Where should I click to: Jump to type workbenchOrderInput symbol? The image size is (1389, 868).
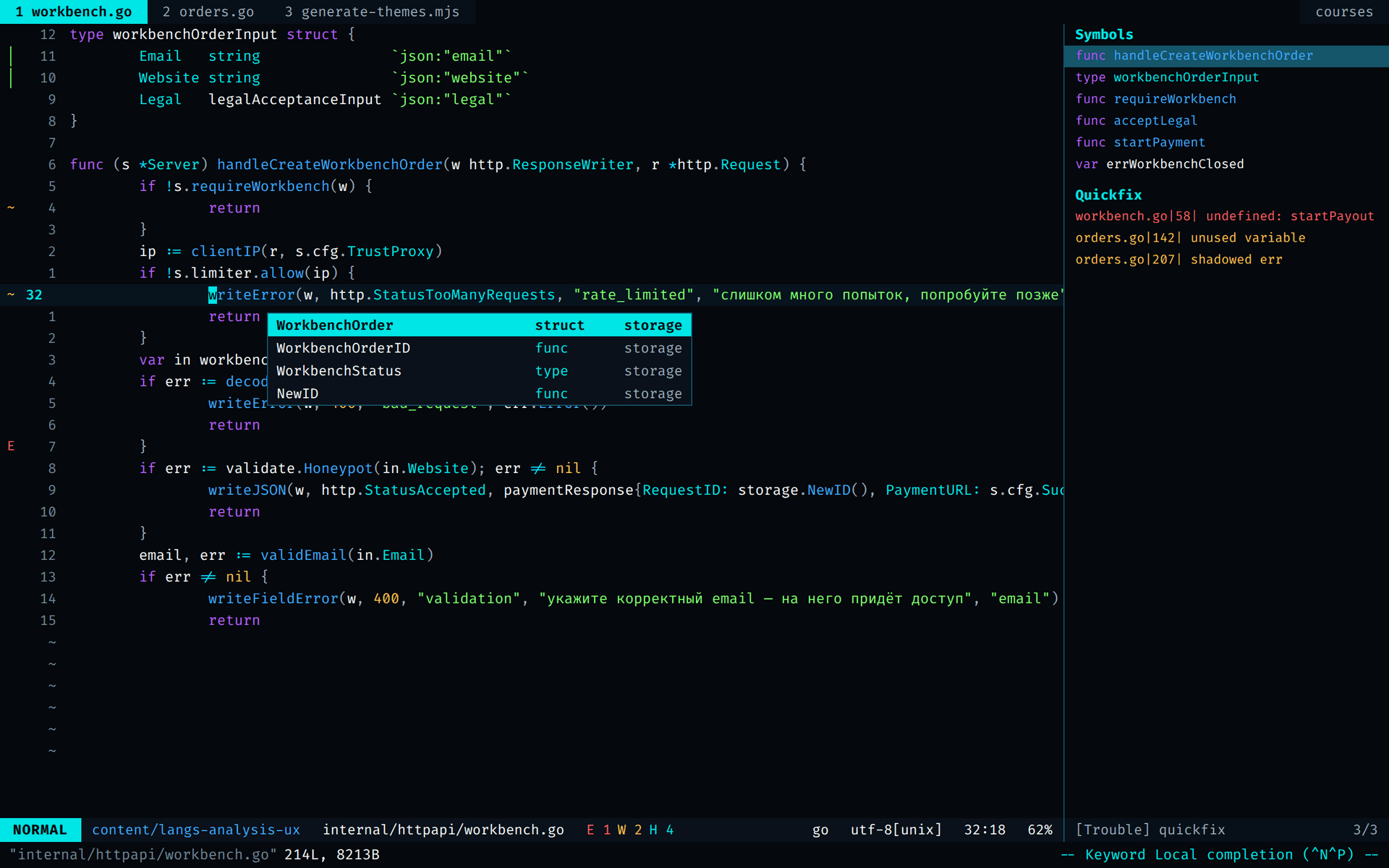click(1226, 77)
